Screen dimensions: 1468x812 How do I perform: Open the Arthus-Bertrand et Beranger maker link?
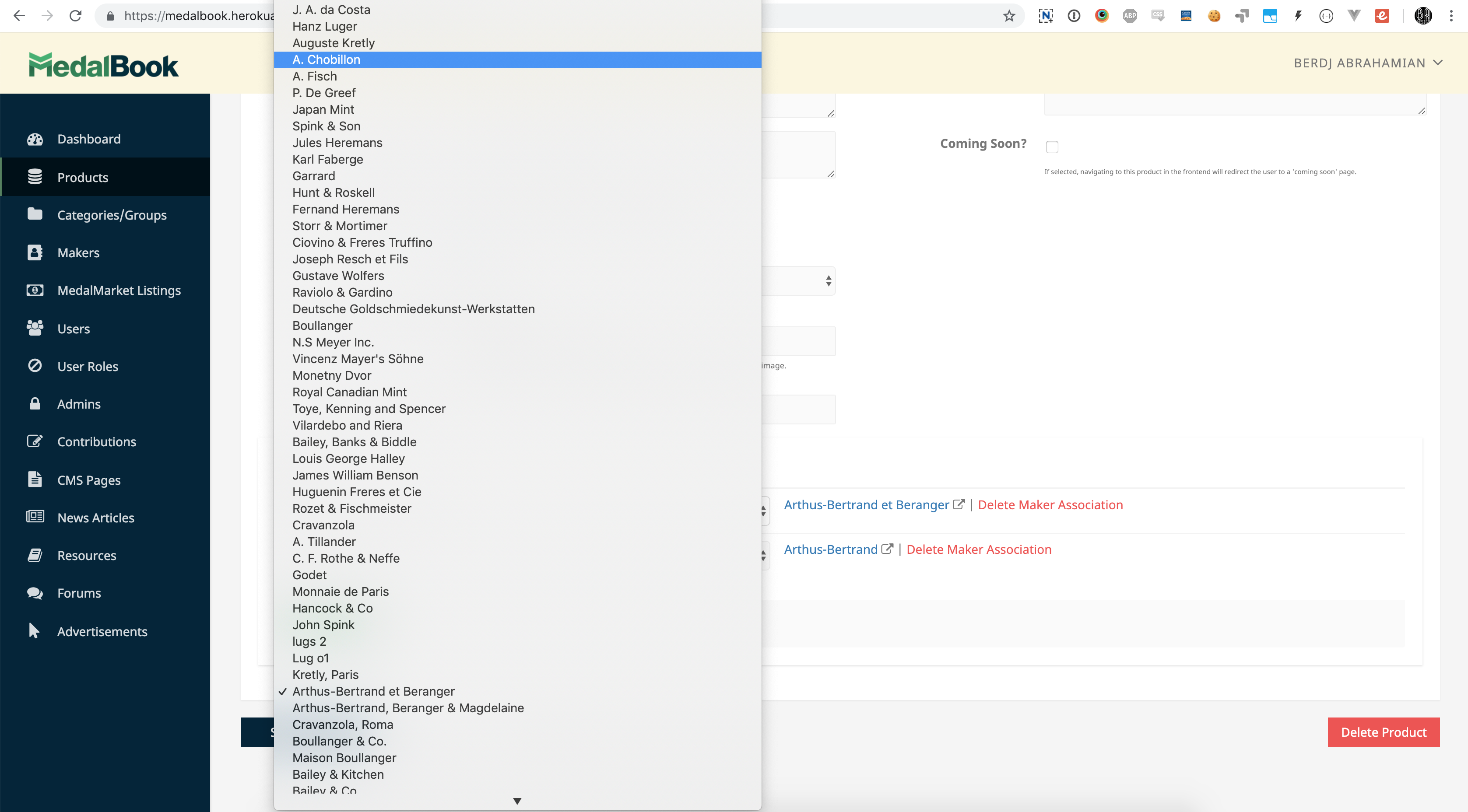click(866, 504)
